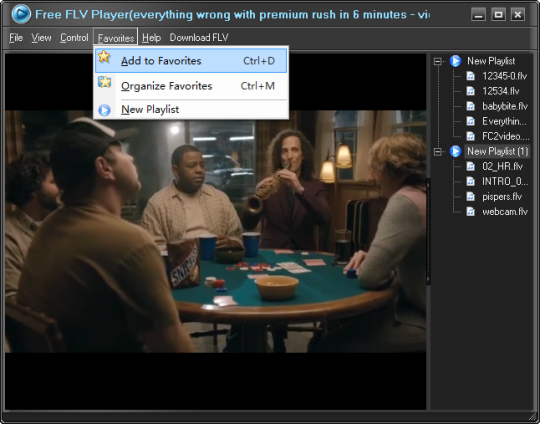Image resolution: width=540 pixels, height=424 pixels.
Task: Select babybite.flv in playlist
Action: point(505,106)
